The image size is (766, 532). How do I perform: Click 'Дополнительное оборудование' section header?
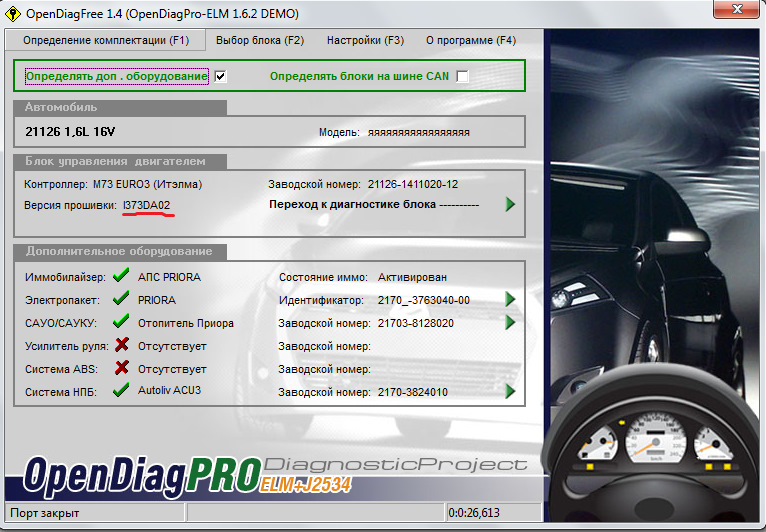[119, 251]
